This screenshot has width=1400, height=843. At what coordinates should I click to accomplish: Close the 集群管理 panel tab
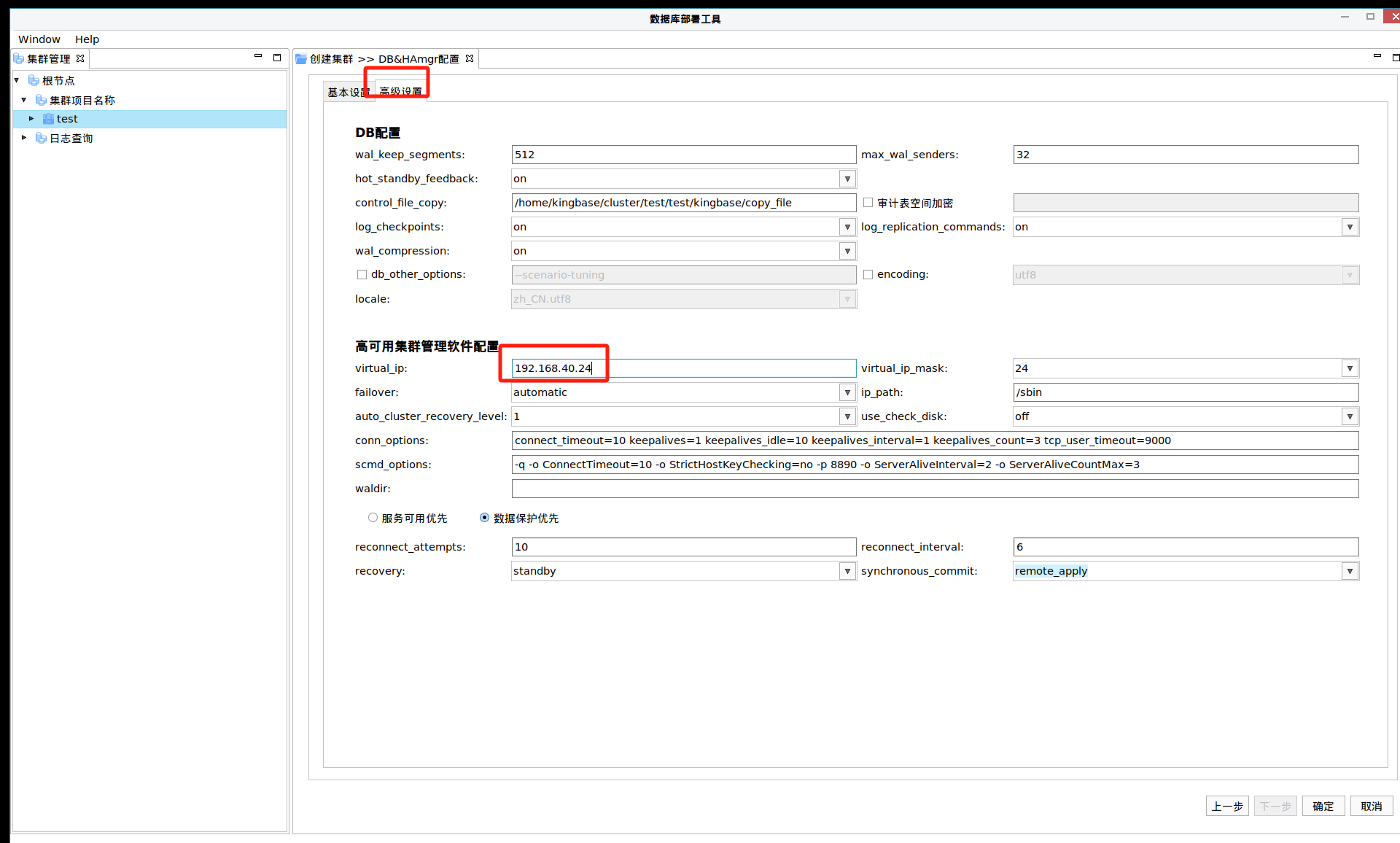click(x=80, y=58)
